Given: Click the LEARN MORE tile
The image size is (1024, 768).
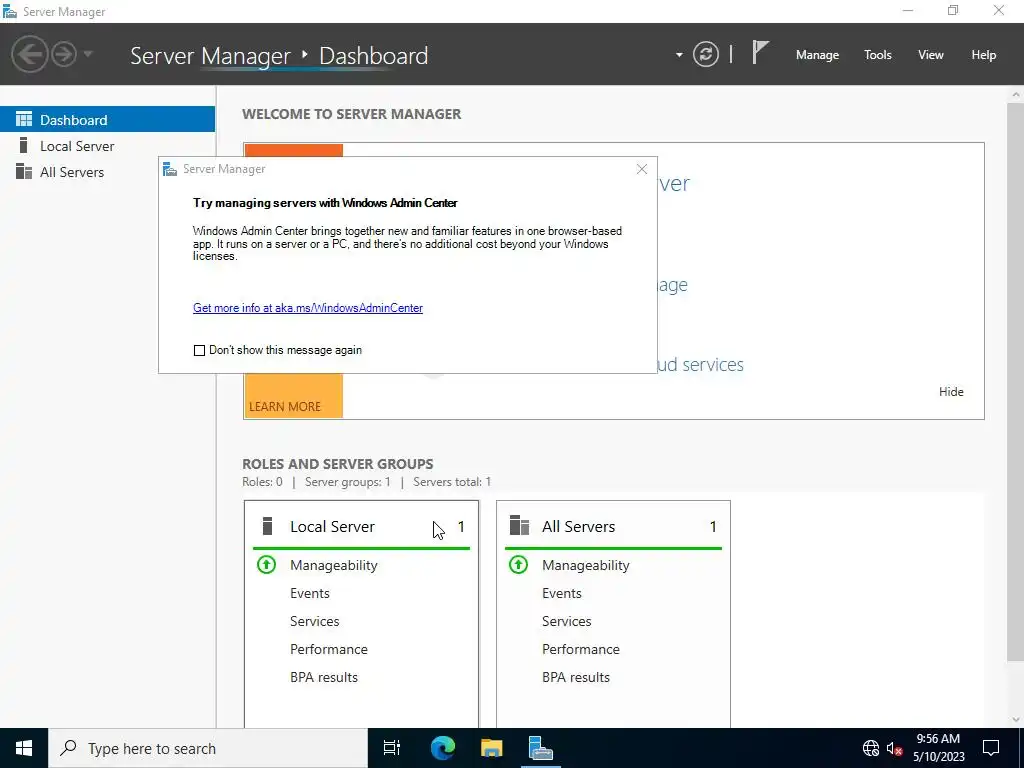Looking at the screenshot, I should click(293, 394).
